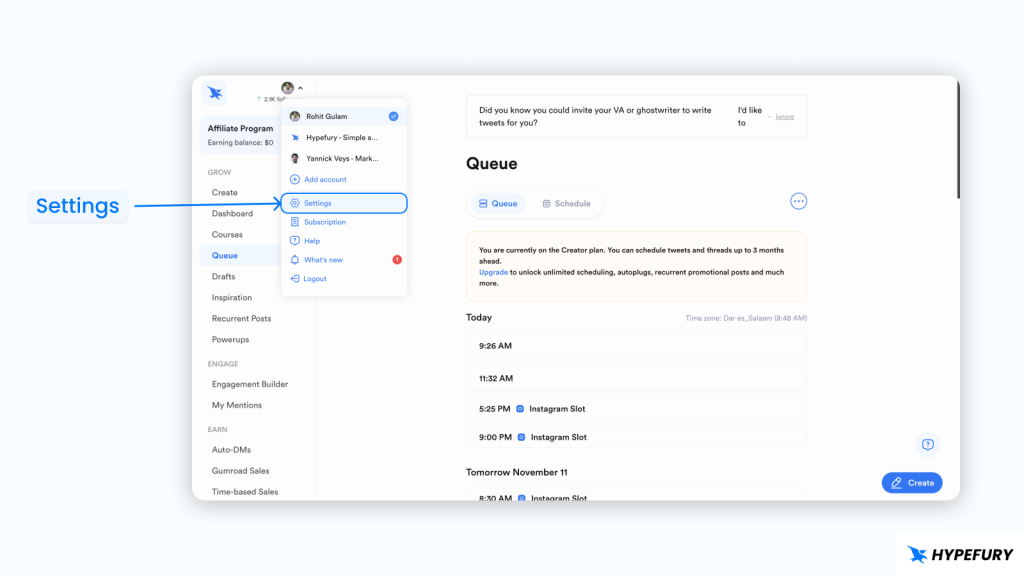
Task: Click the Hypefury bird logo in sidebar
Action: [214, 93]
